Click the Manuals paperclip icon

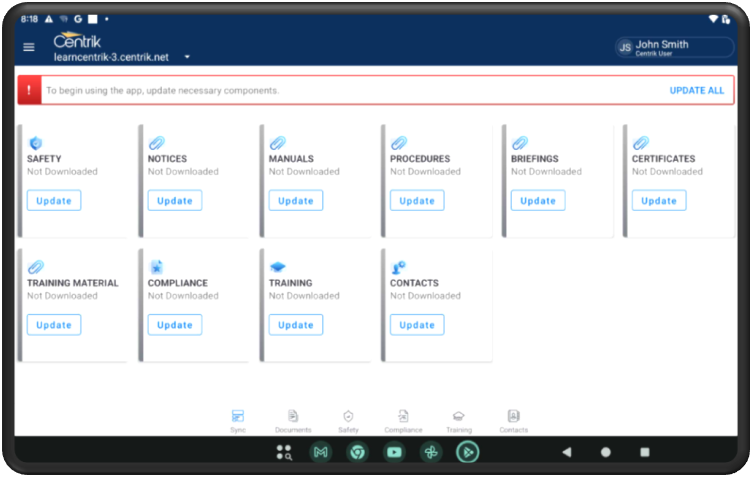[277, 143]
